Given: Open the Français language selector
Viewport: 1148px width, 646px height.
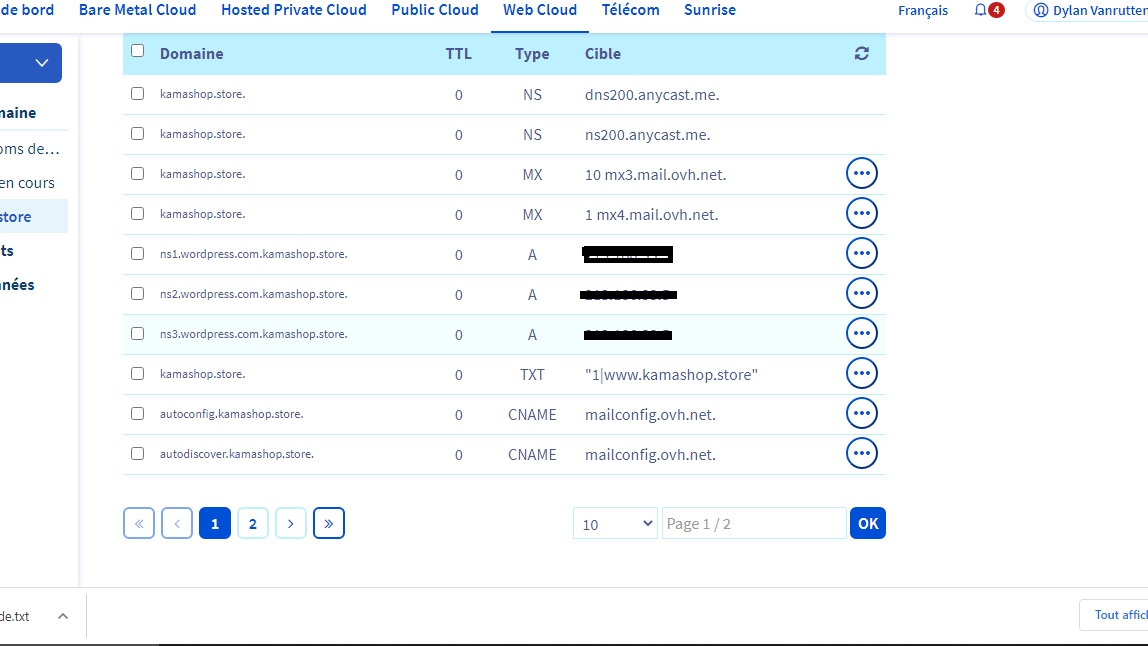Looking at the screenshot, I should pyautogui.click(x=922, y=10).
